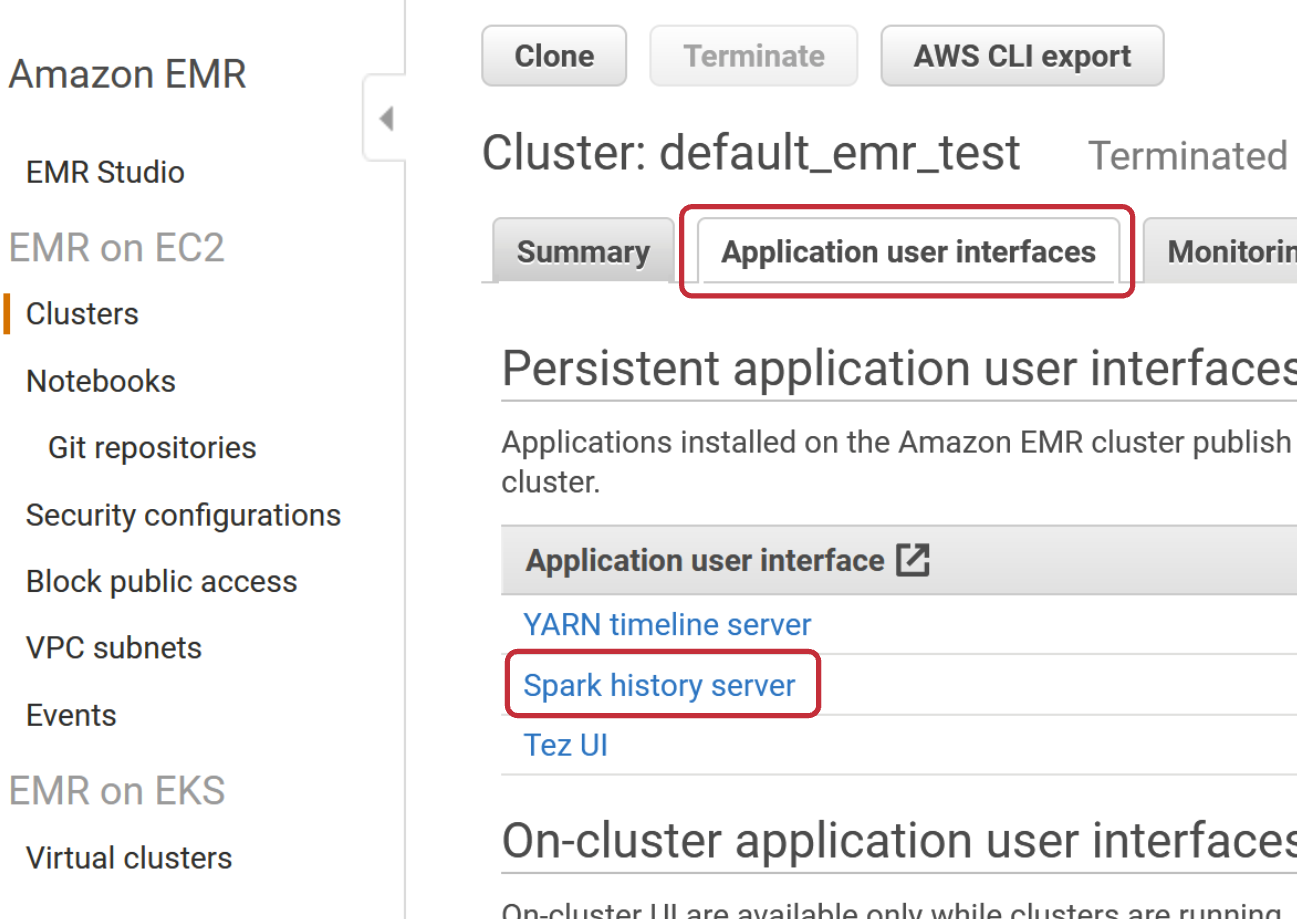
Task: Switch to the Summary tab
Action: tap(583, 252)
